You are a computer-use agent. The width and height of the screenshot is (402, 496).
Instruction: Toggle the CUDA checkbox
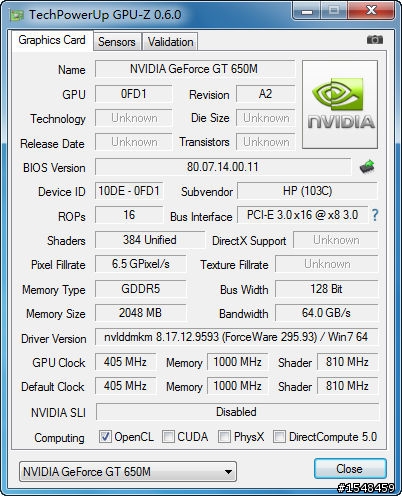coord(168,436)
